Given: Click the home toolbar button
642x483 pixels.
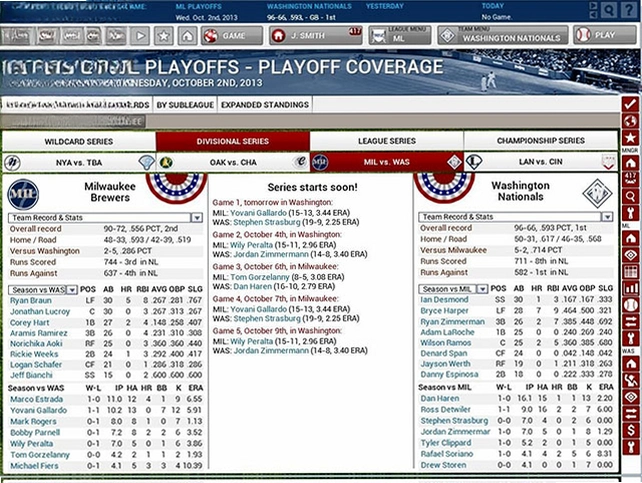Looking at the screenshot, I should tap(187, 36).
